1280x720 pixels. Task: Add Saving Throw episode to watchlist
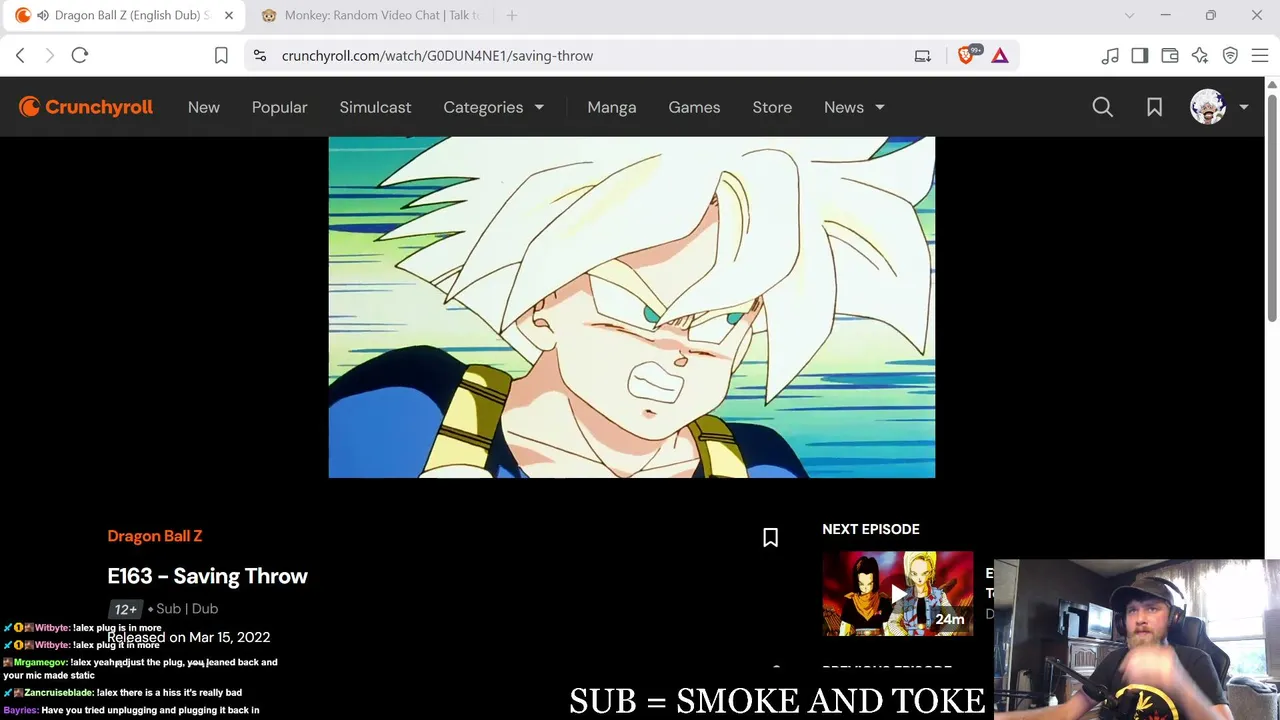click(770, 538)
